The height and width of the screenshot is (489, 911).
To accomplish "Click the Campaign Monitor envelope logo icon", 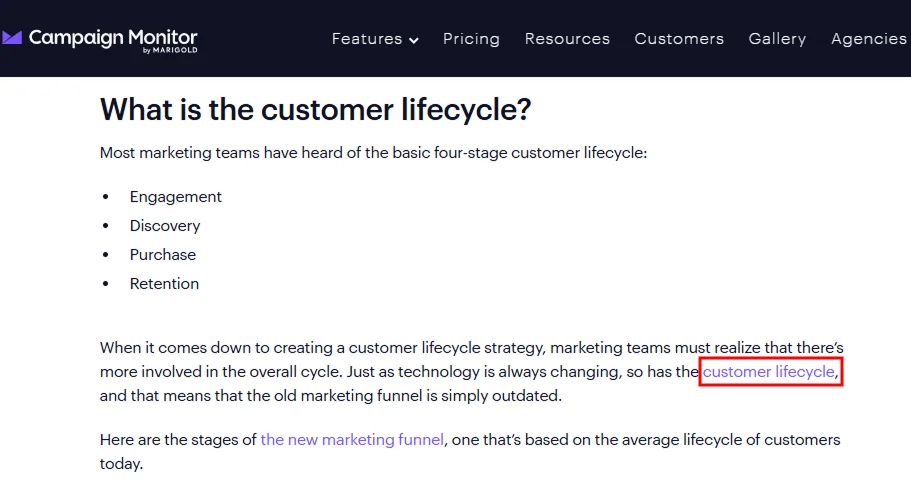I will pos(12,39).
